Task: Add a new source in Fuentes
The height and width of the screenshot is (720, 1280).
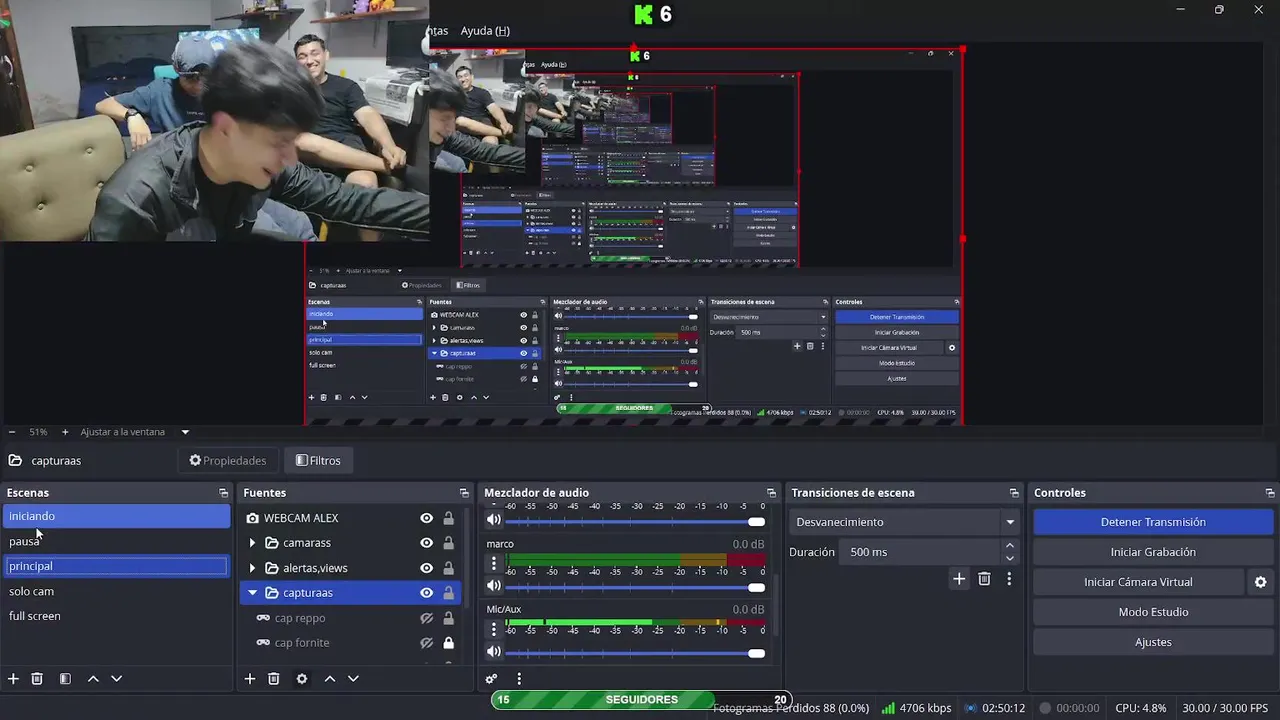Action: (x=250, y=678)
